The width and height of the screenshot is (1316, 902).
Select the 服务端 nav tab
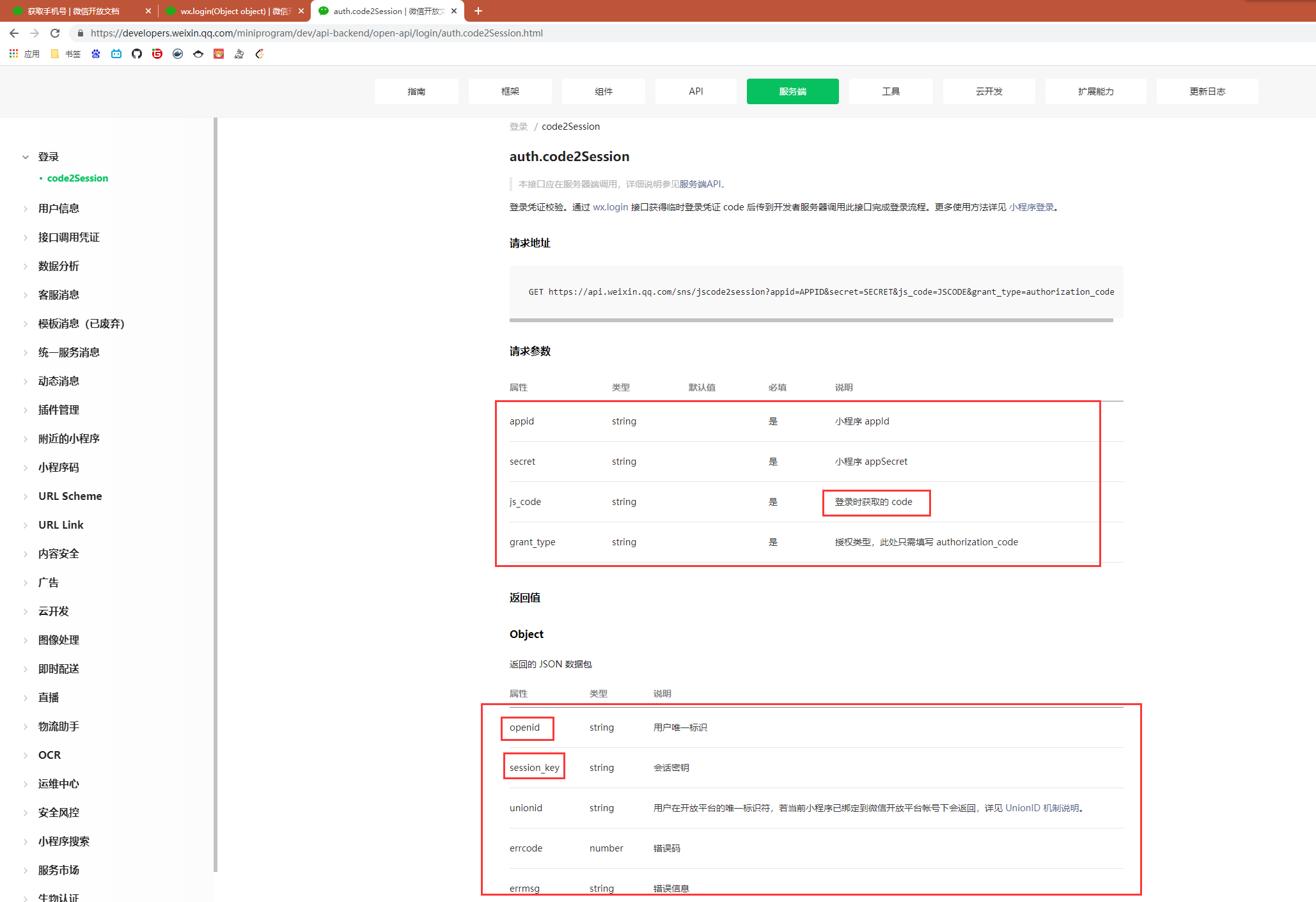point(793,91)
